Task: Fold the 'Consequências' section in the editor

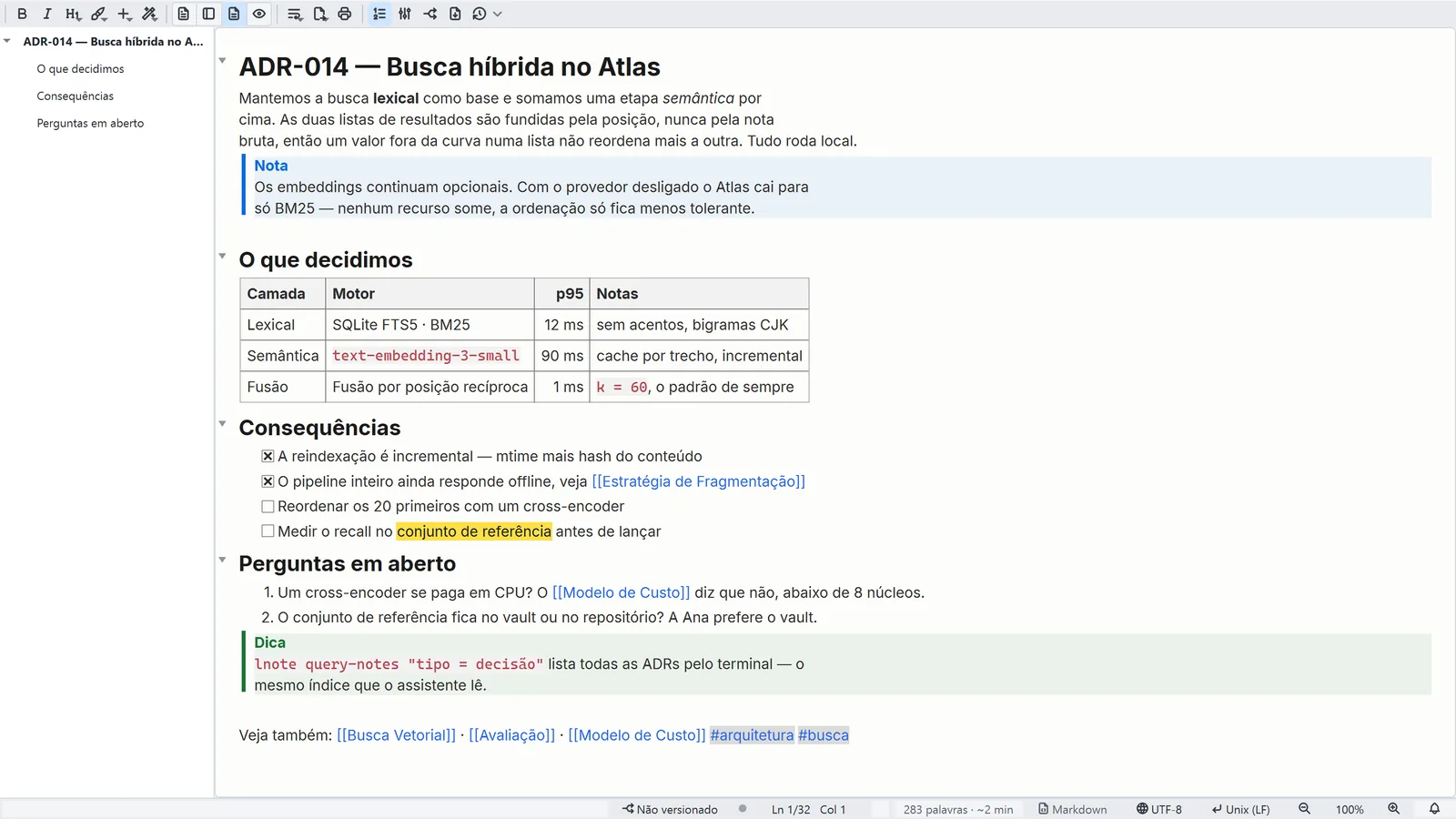Action: [x=222, y=424]
